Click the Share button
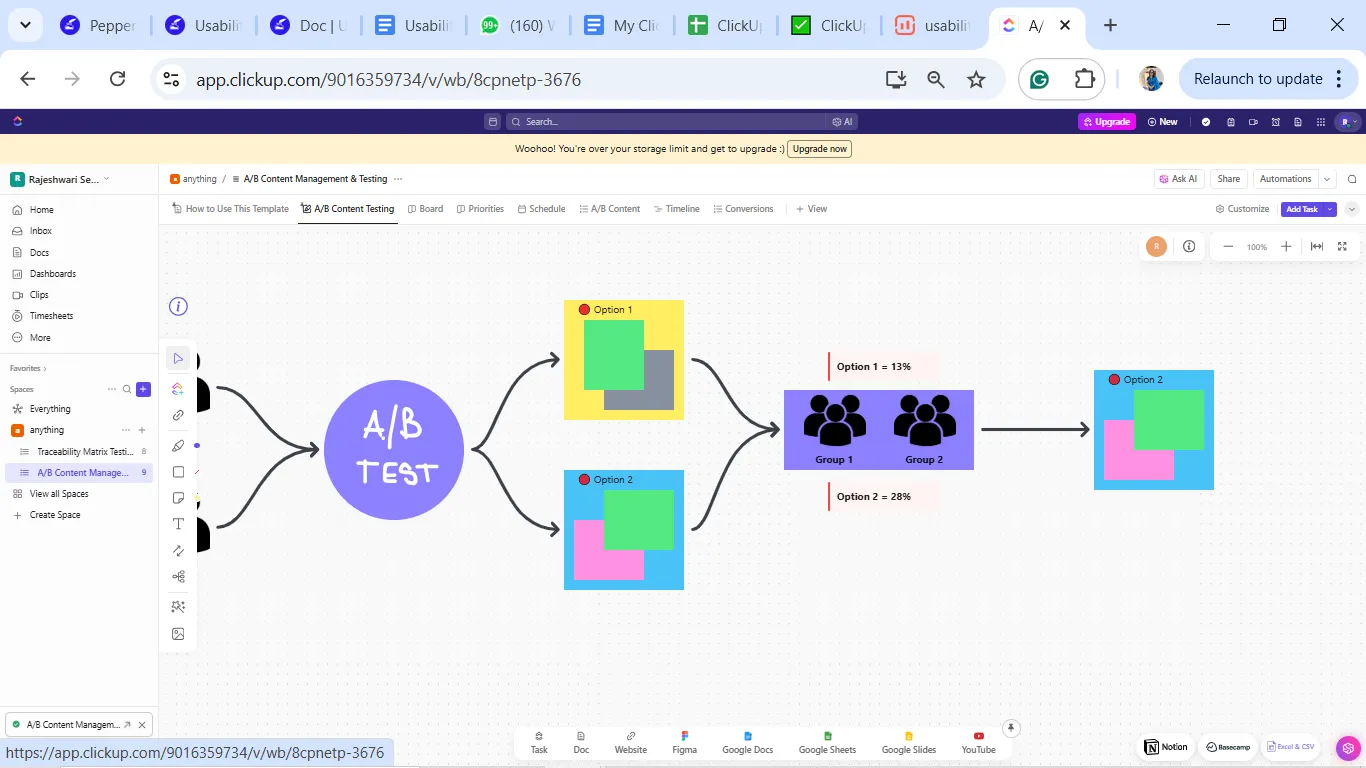1366x768 pixels. point(1229,179)
